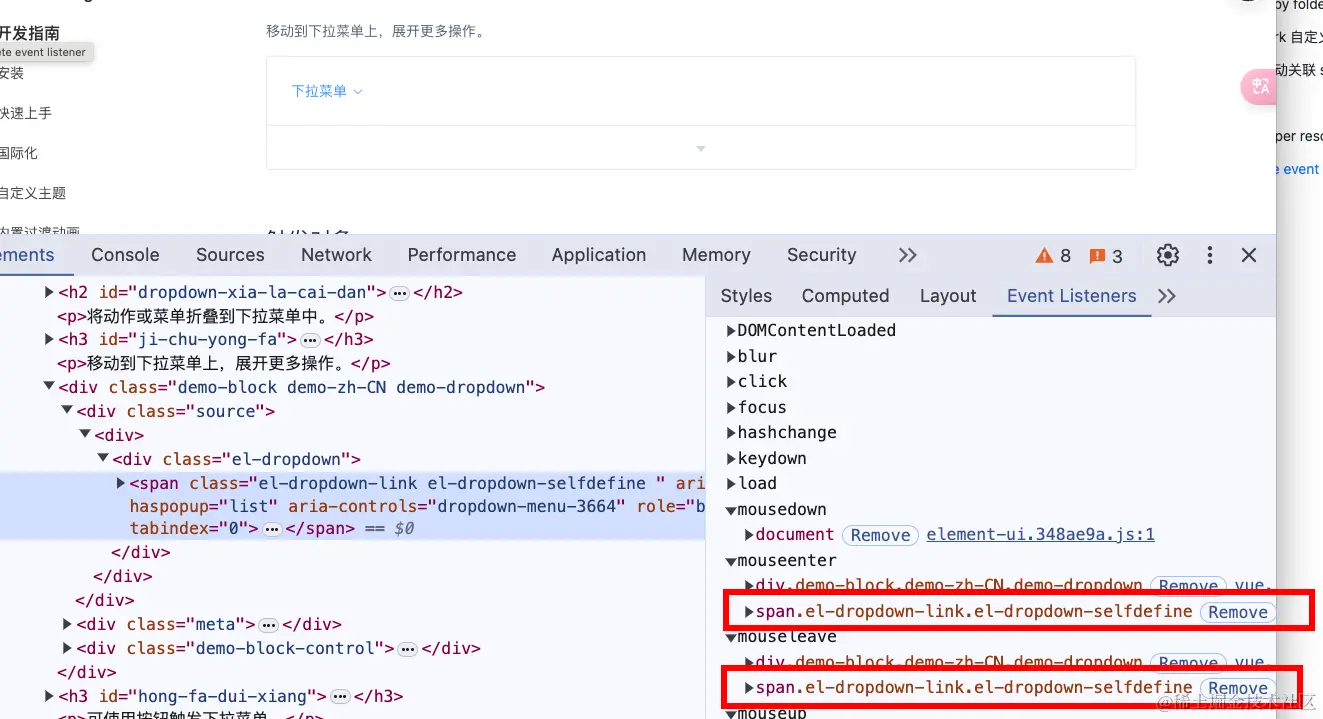Expand the ellipsis in the h2 dropdown element

[400, 293]
